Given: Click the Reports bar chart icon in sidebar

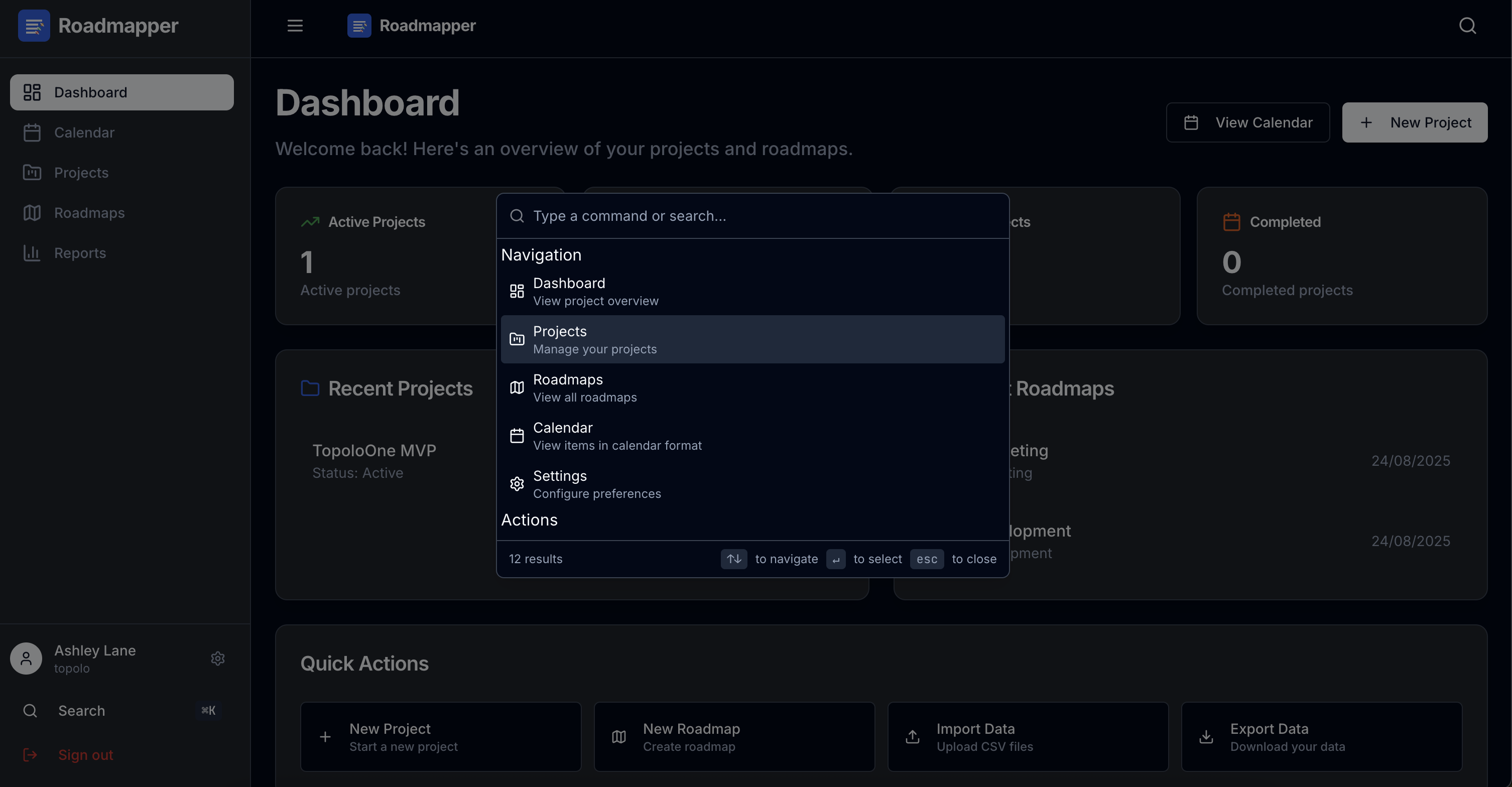Looking at the screenshot, I should tap(32, 253).
